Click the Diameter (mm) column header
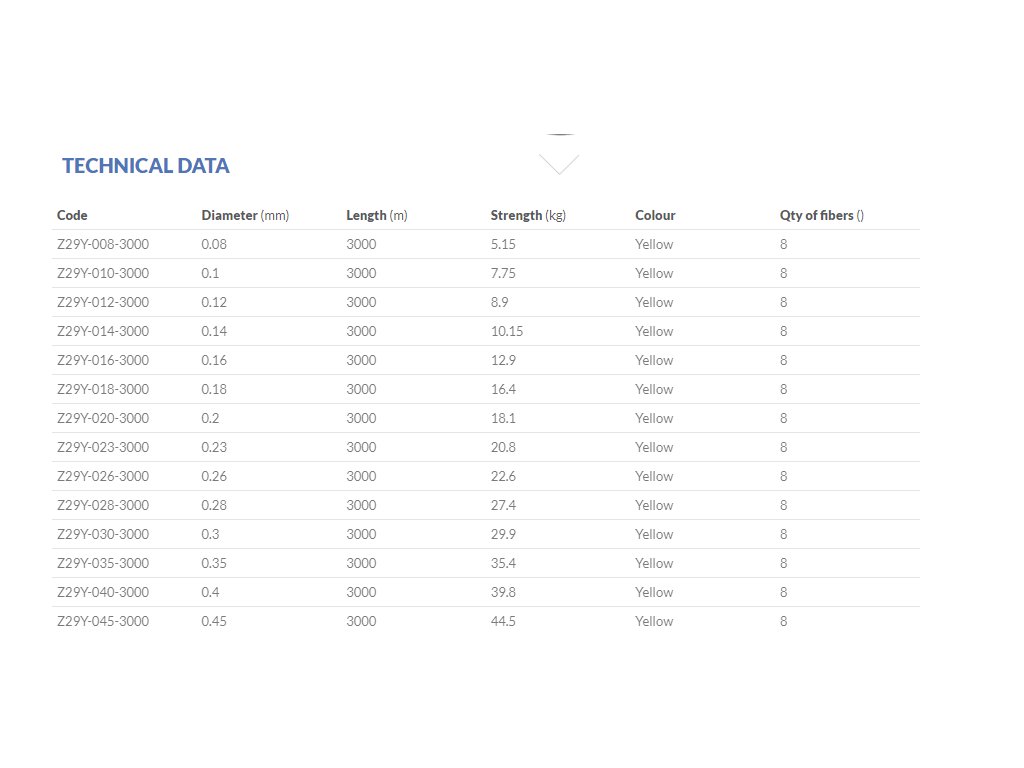The width and height of the screenshot is (1024, 768). [x=245, y=215]
